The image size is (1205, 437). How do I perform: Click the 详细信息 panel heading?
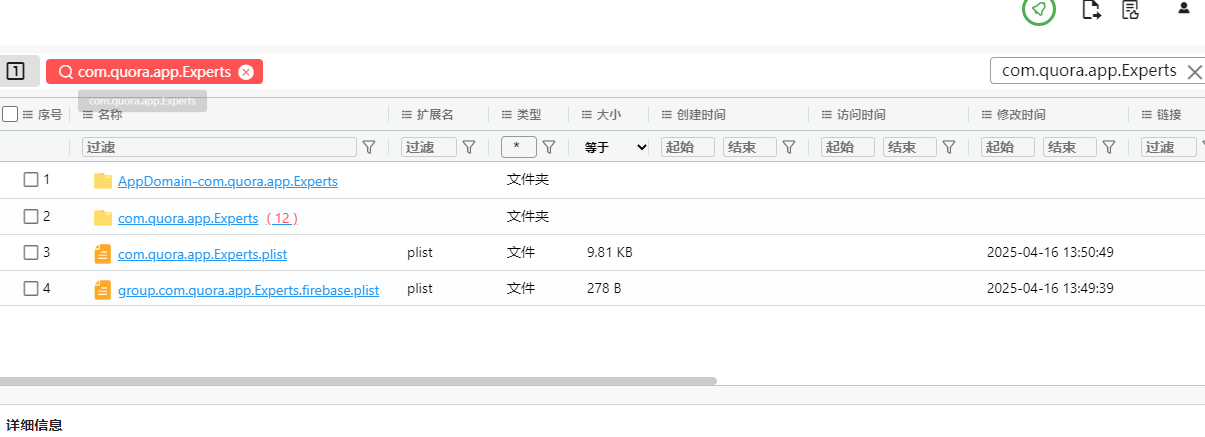pos(34,425)
